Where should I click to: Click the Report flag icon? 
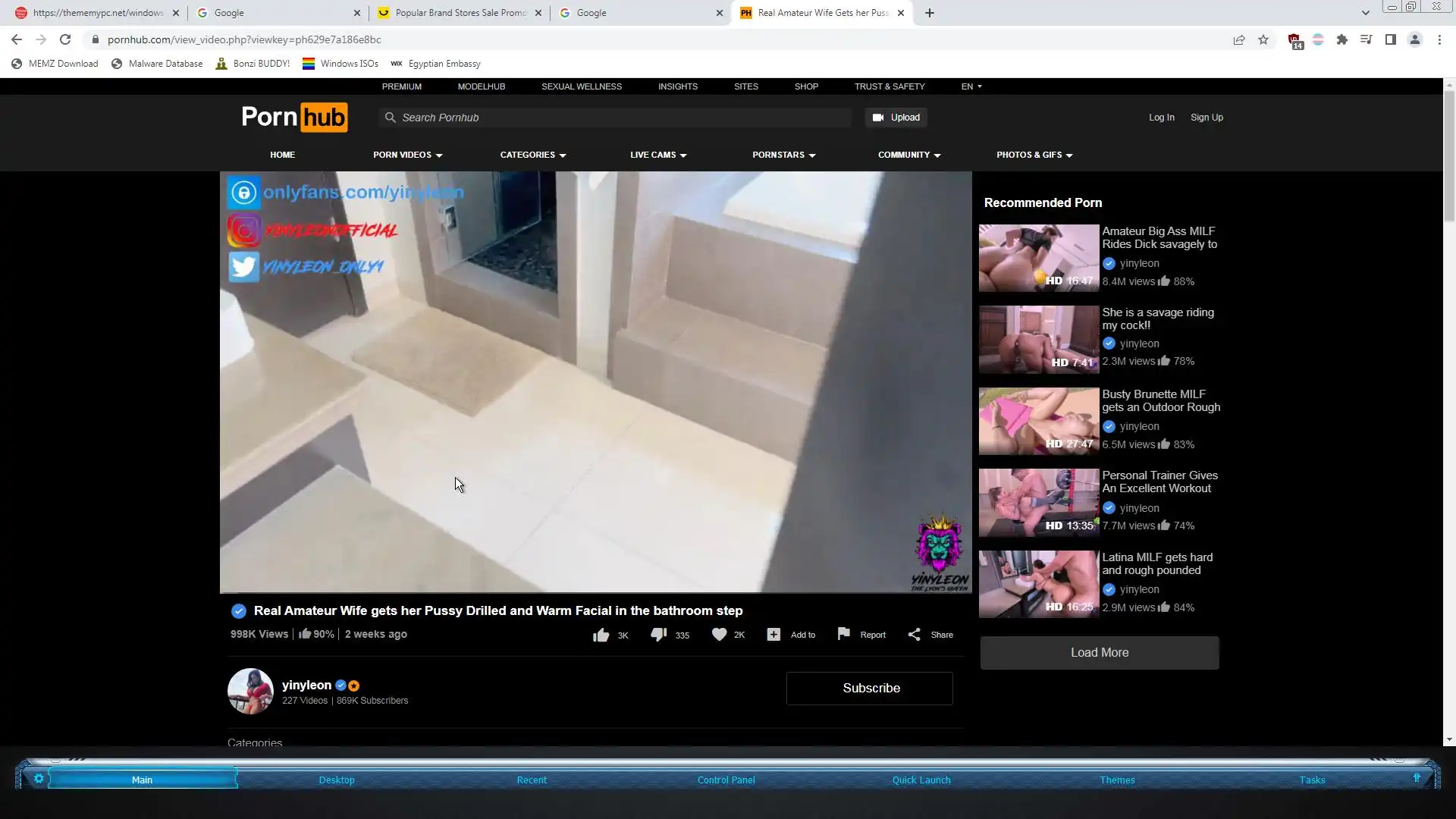tap(843, 634)
